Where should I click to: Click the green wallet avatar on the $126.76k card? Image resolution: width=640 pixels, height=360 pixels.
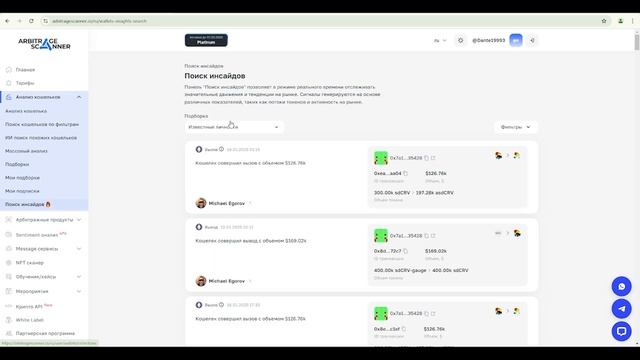coord(381,158)
